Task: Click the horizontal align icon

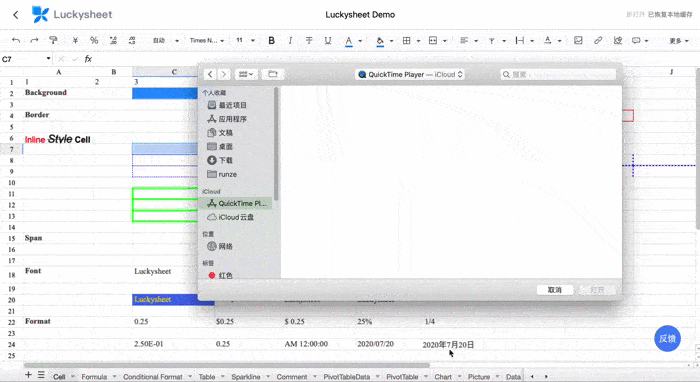Action: [464, 41]
